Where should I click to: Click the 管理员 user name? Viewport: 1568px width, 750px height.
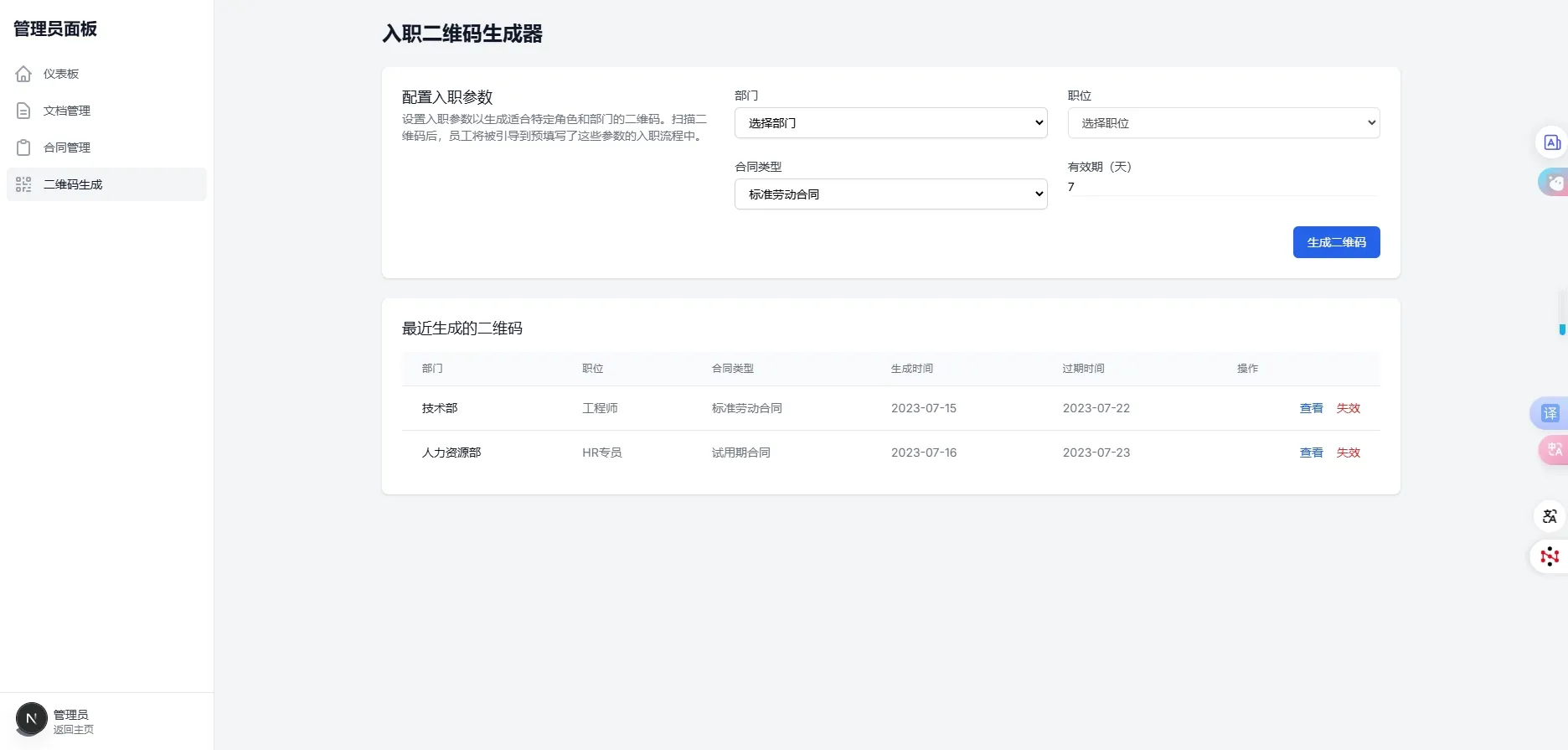pos(71,715)
